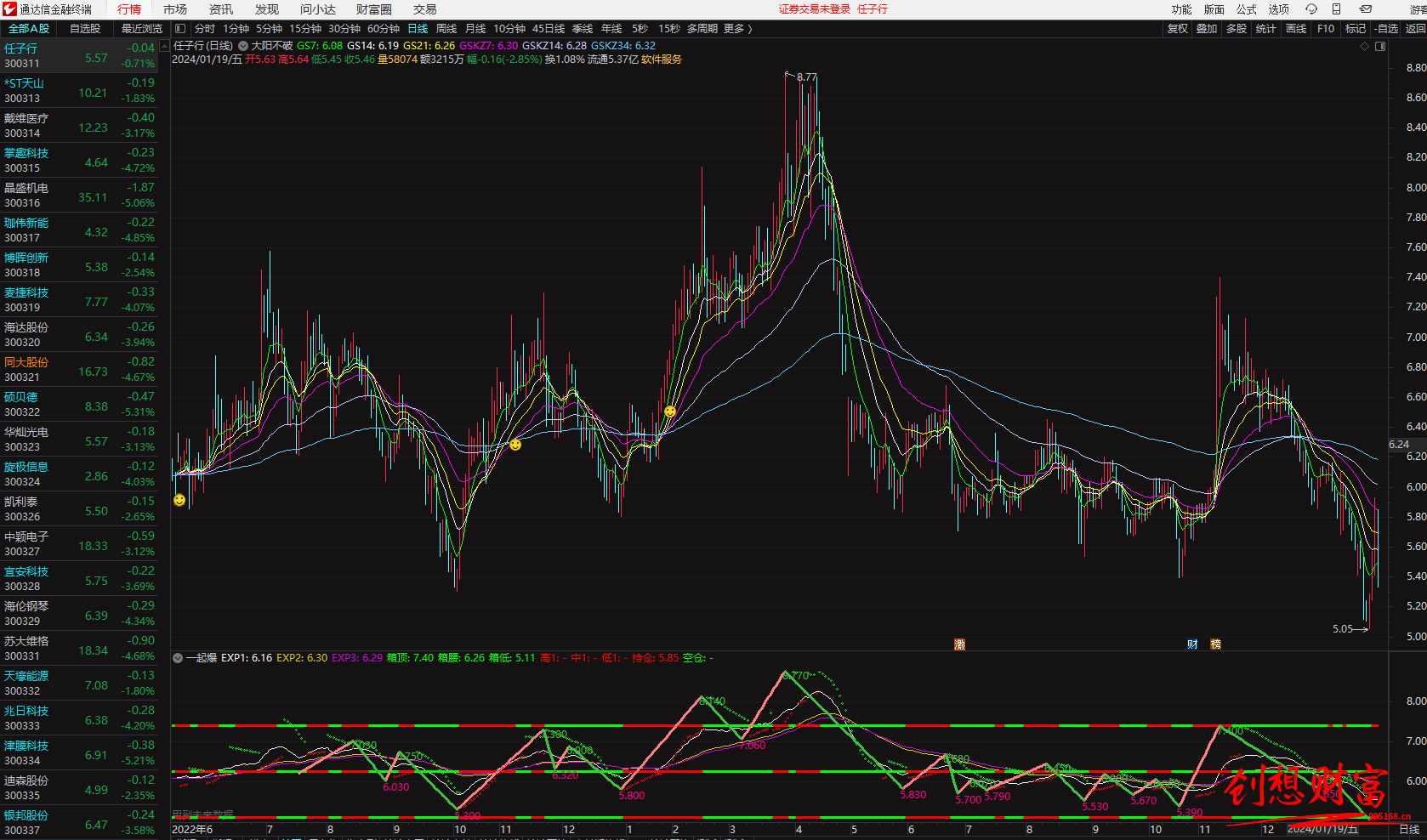Open the message envelope icon
Screen dimensions: 1427x840
(x=1366, y=9)
